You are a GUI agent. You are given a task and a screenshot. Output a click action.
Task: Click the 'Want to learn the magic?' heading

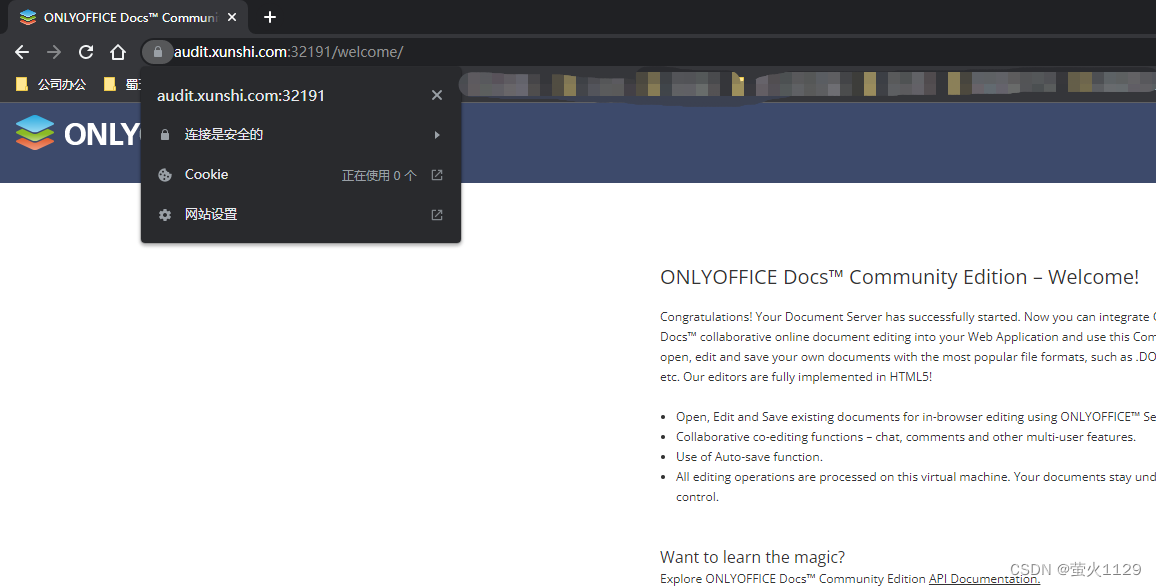tap(753, 557)
